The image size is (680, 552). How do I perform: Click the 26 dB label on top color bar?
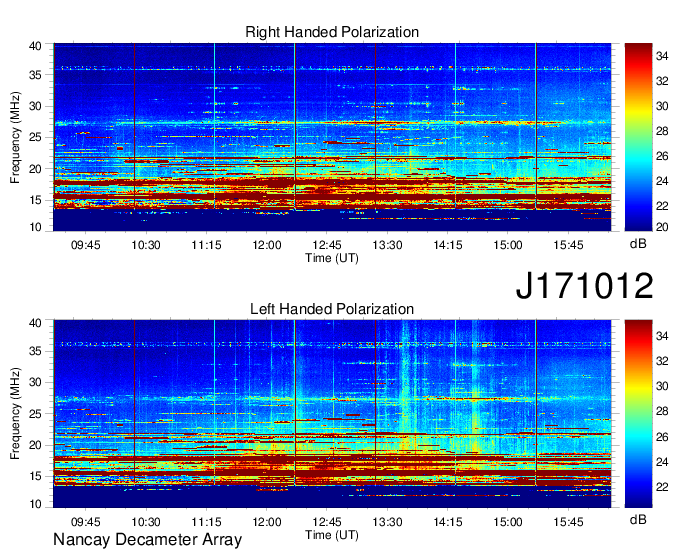point(662,156)
